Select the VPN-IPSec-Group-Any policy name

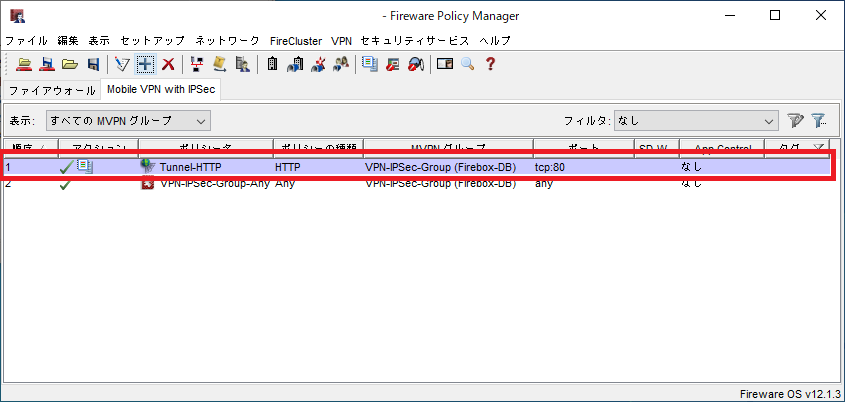215,184
